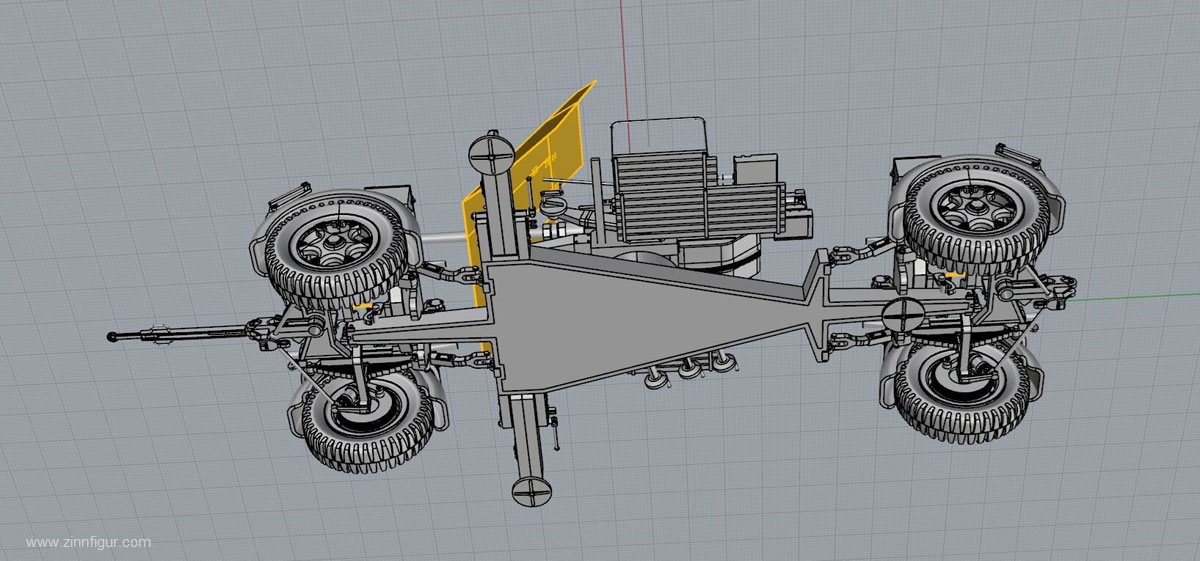Click the green horizontal axis line
1200x561 pixels.
point(1135,297)
